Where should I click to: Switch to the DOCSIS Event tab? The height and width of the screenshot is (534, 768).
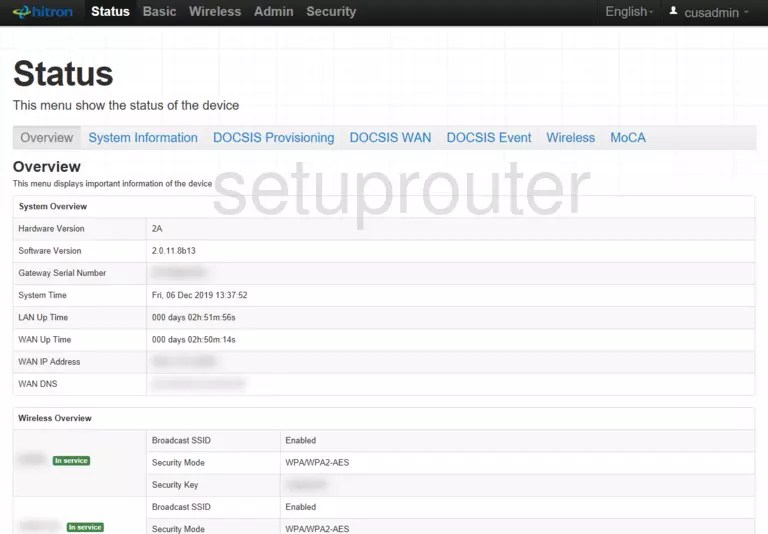click(x=489, y=138)
